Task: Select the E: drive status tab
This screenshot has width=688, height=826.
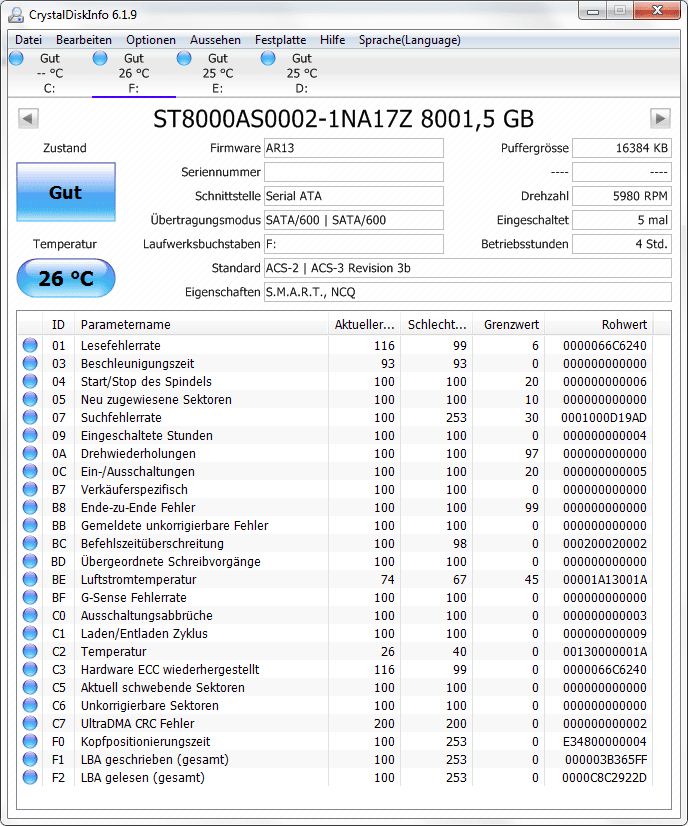Action: tap(218, 73)
